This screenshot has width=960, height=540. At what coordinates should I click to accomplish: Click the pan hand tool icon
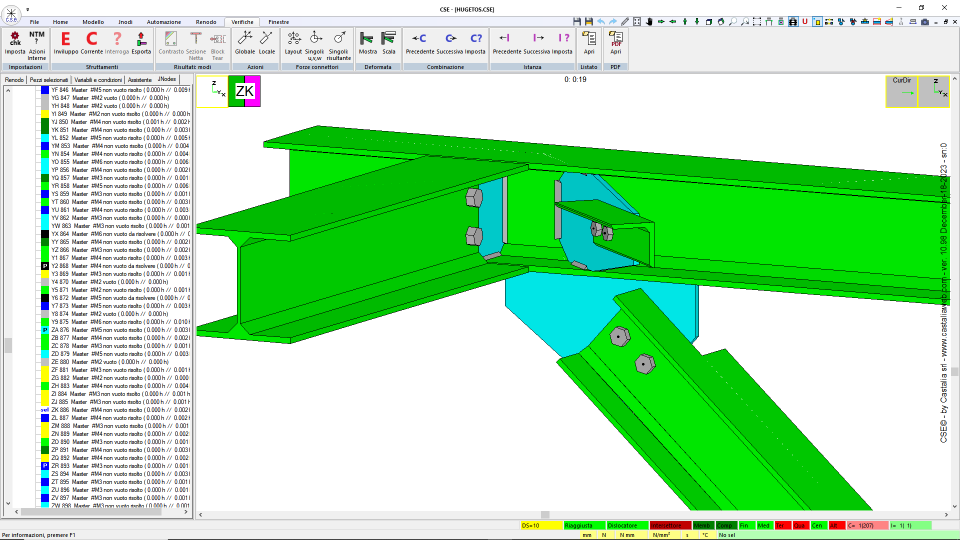[x=649, y=21]
